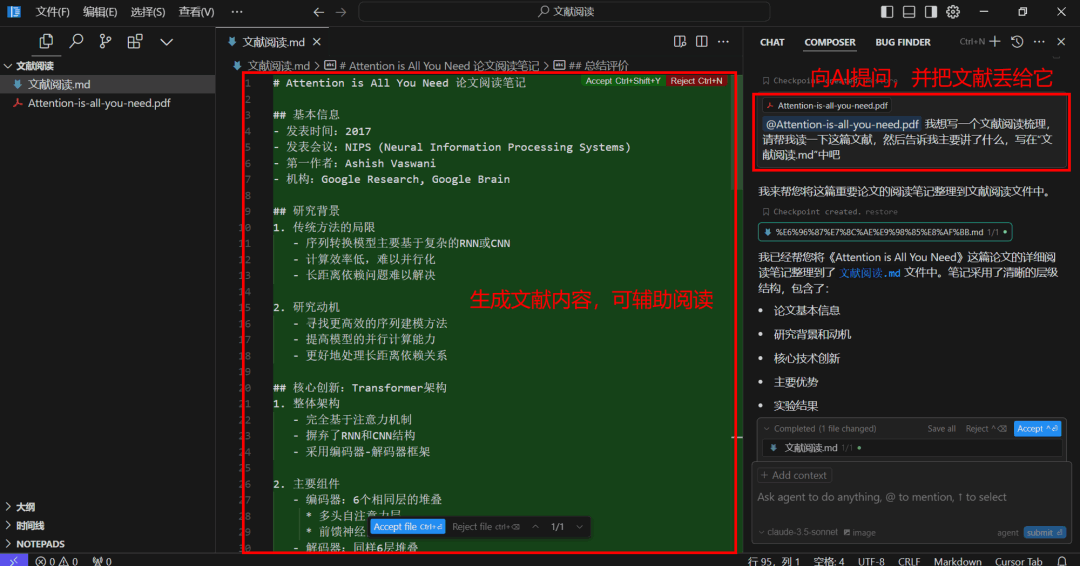Click Save all in composer changes

point(941,428)
